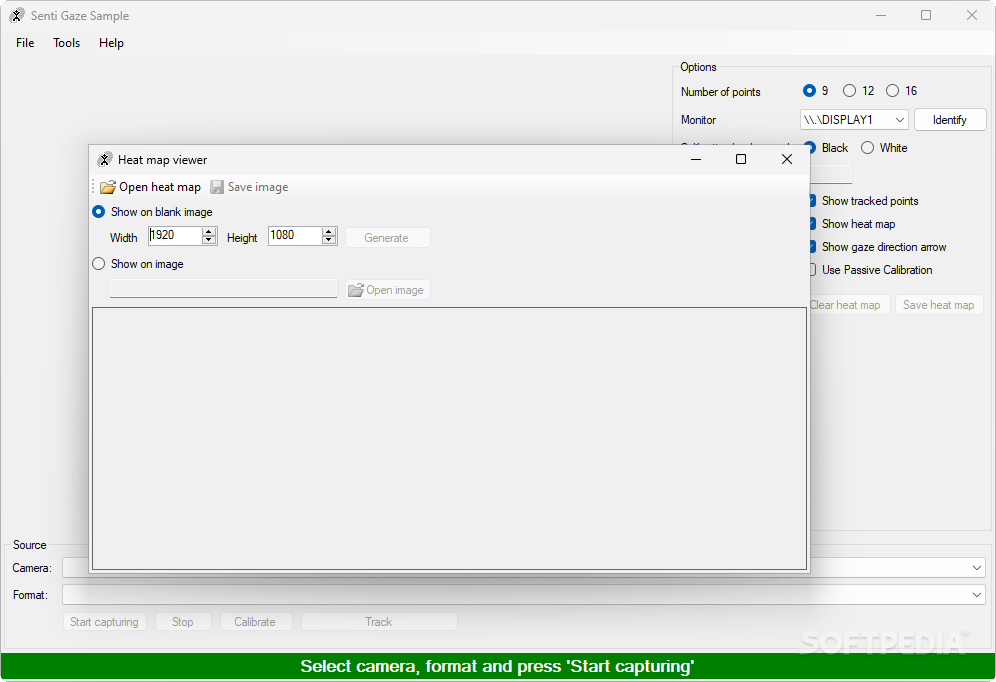The height and width of the screenshot is (682, 996).
Task: Toggle Show gaze direction arrow checkbox
Action: (x=812, y=246)
